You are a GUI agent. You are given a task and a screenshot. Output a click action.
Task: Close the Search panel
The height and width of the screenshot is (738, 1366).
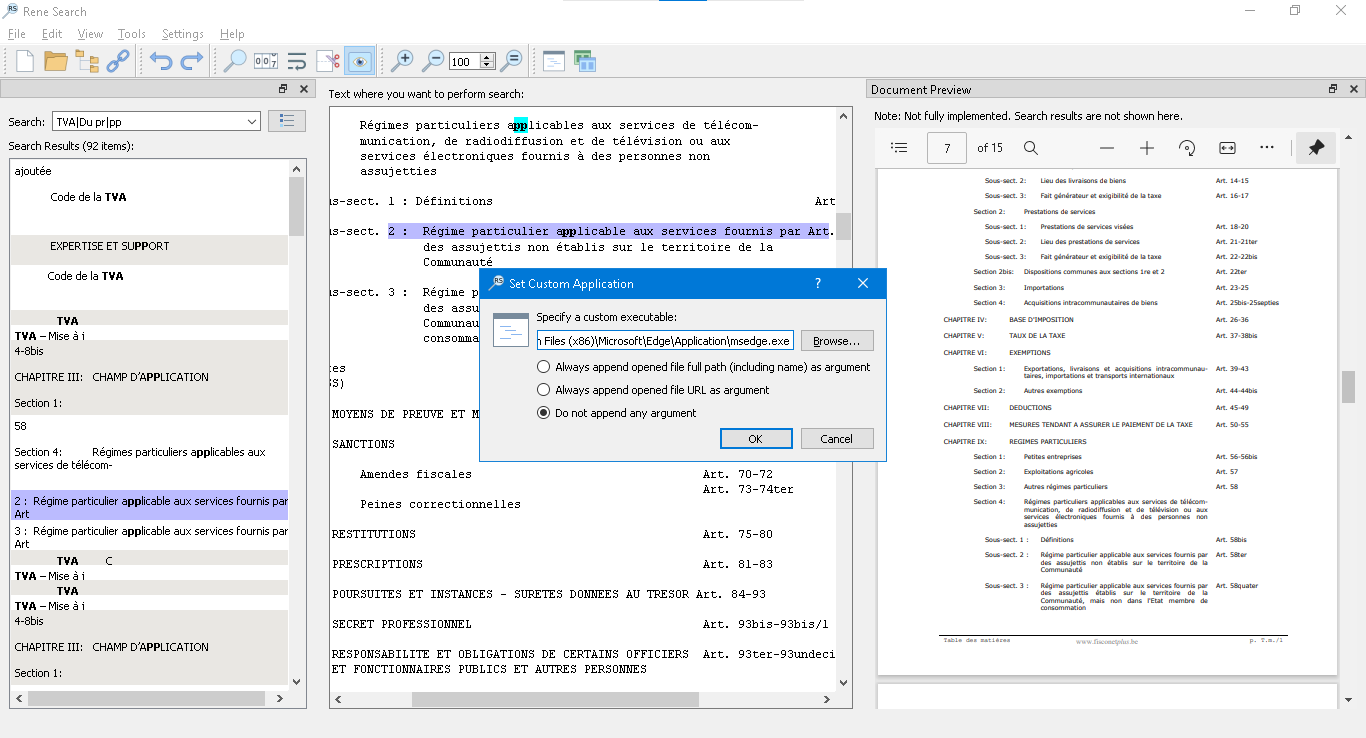coord(304,89)
